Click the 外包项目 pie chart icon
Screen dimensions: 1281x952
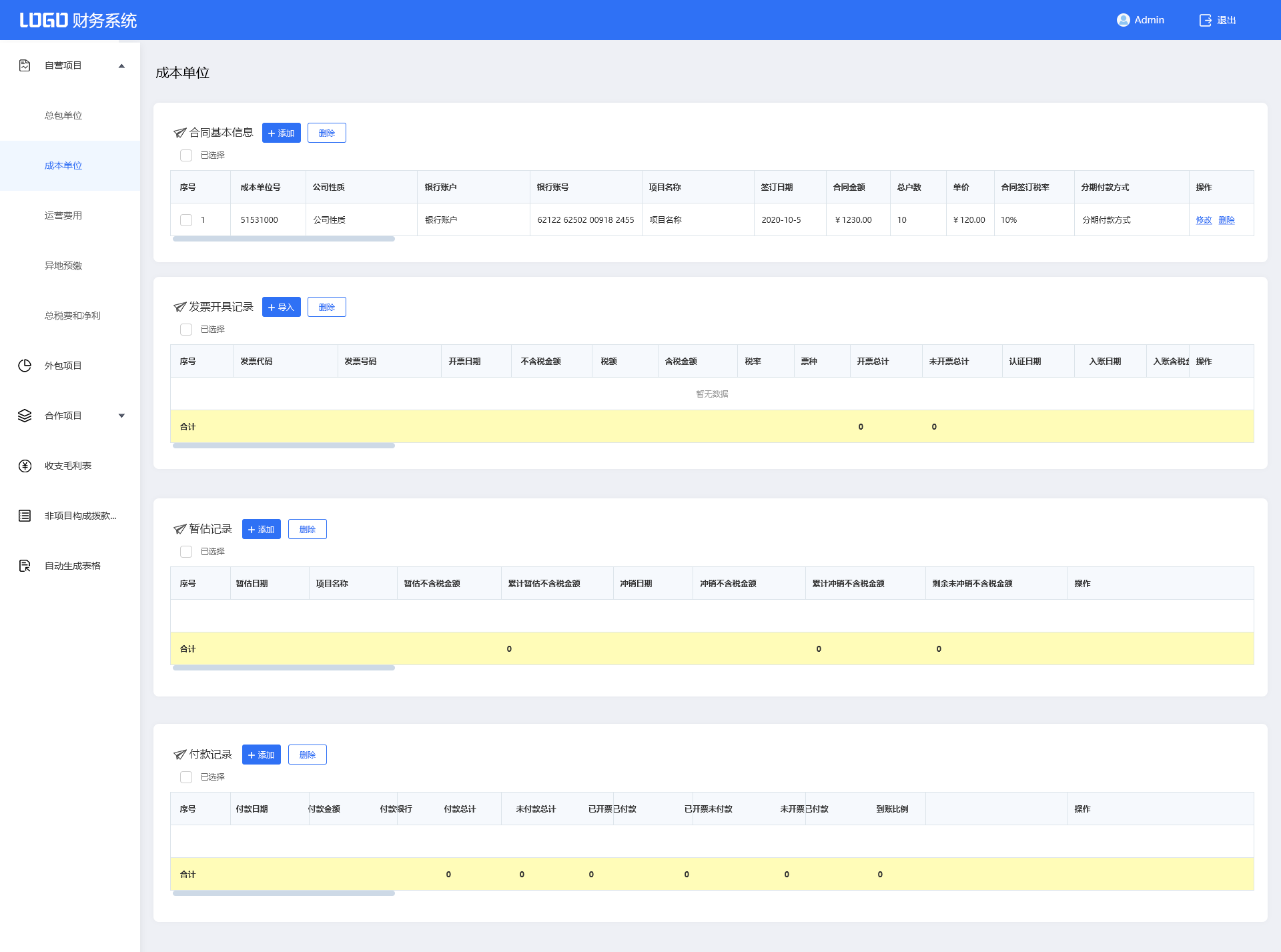25,366
